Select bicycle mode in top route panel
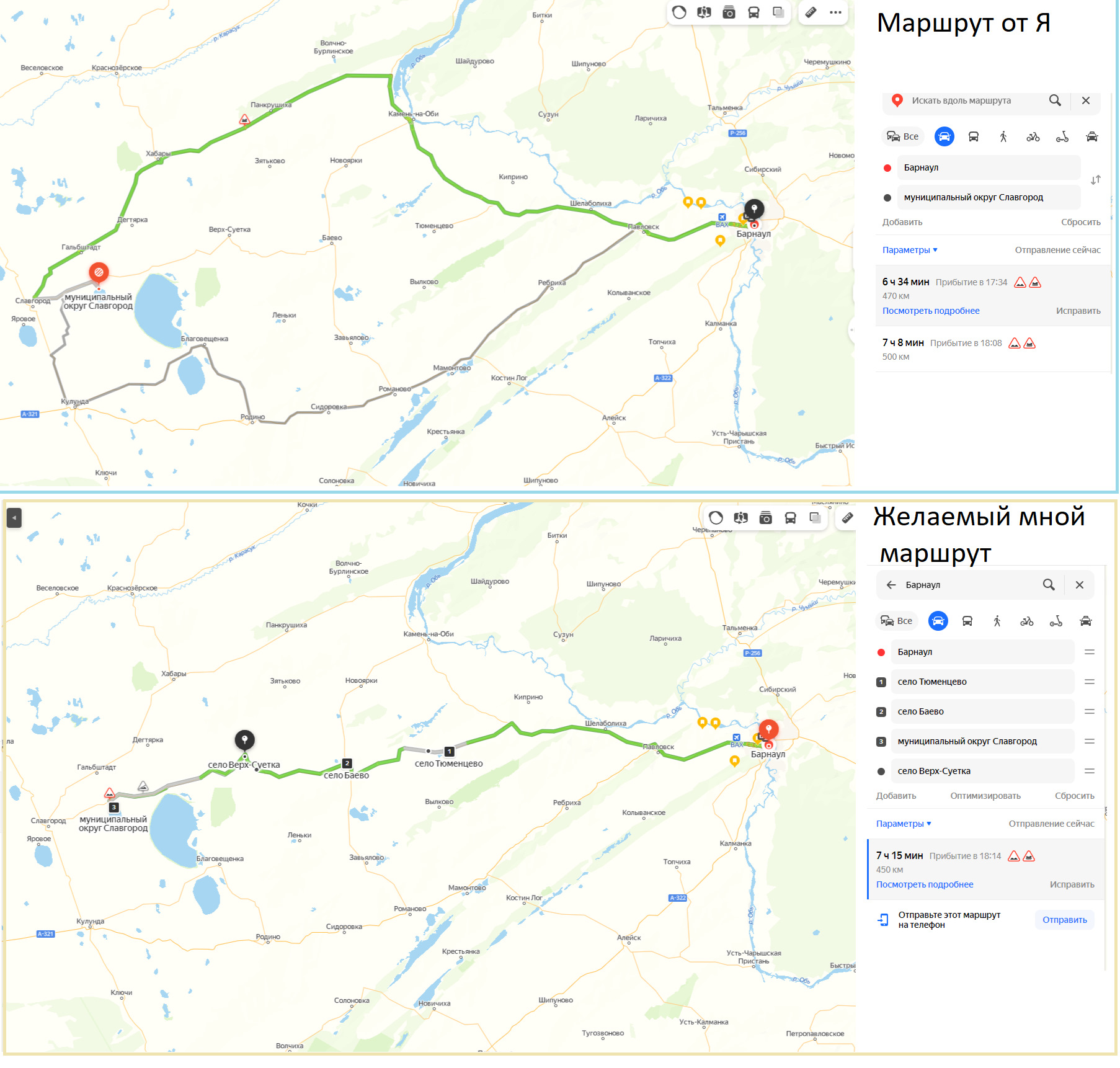The width and height of the screenshot is (1120, 1068). click(x=1033, y=136)
